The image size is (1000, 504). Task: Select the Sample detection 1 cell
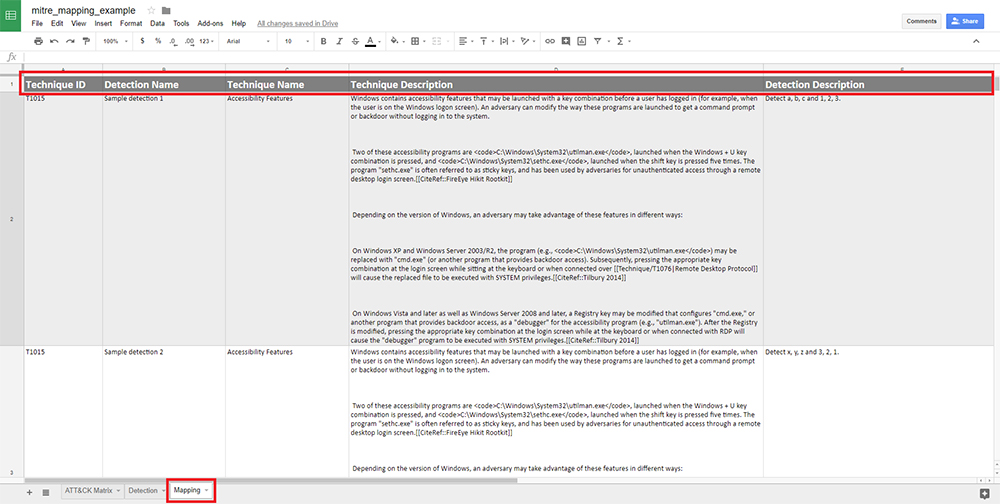point(164,219)
